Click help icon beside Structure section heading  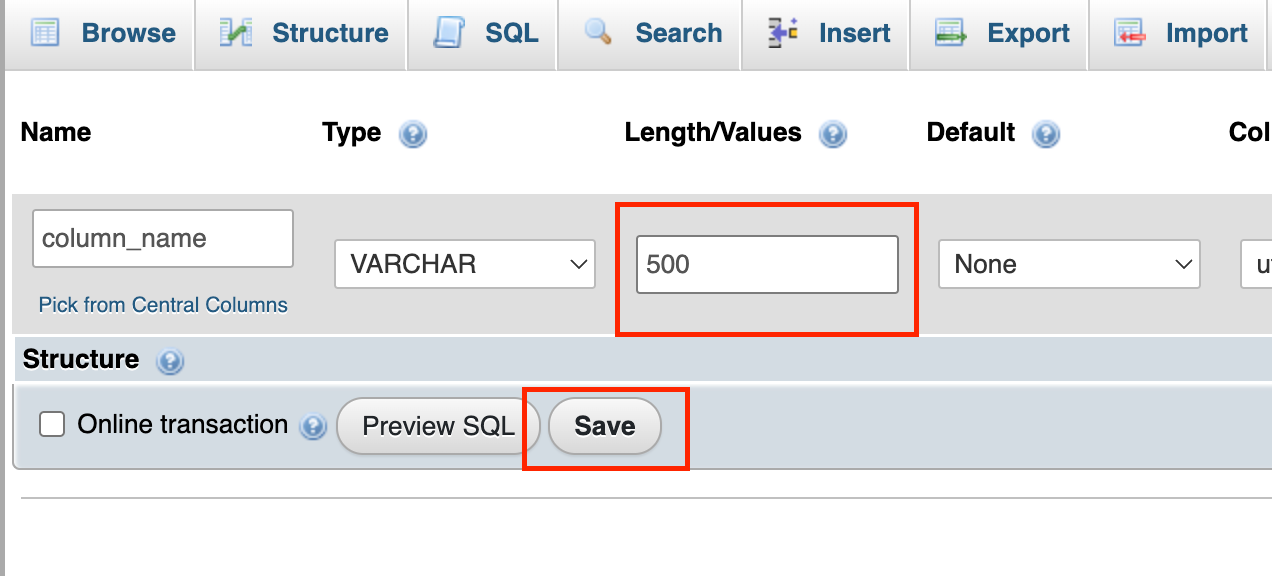tap(170, 363)
